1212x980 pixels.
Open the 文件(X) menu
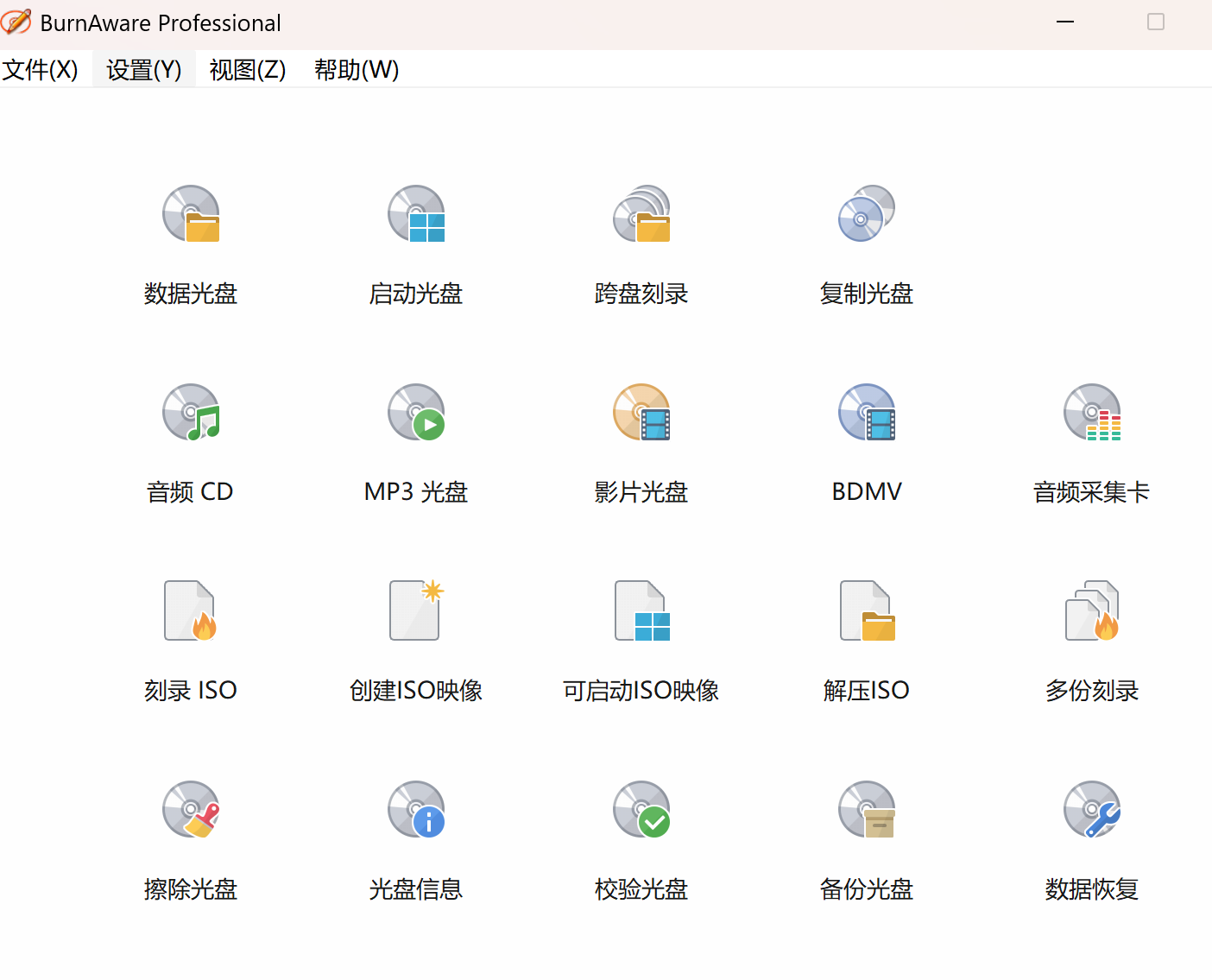tap(40, 69)
